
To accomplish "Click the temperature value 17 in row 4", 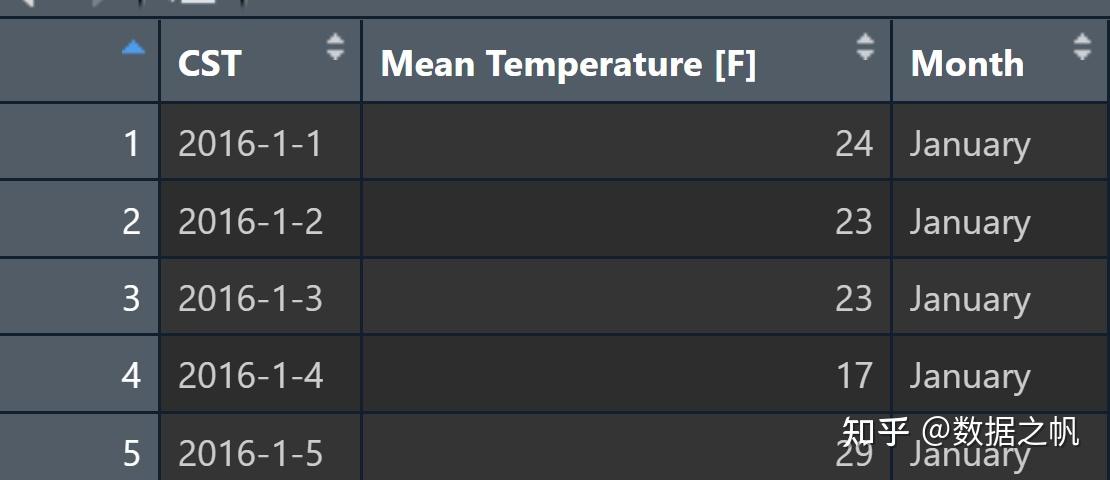I will pos(854,376).
